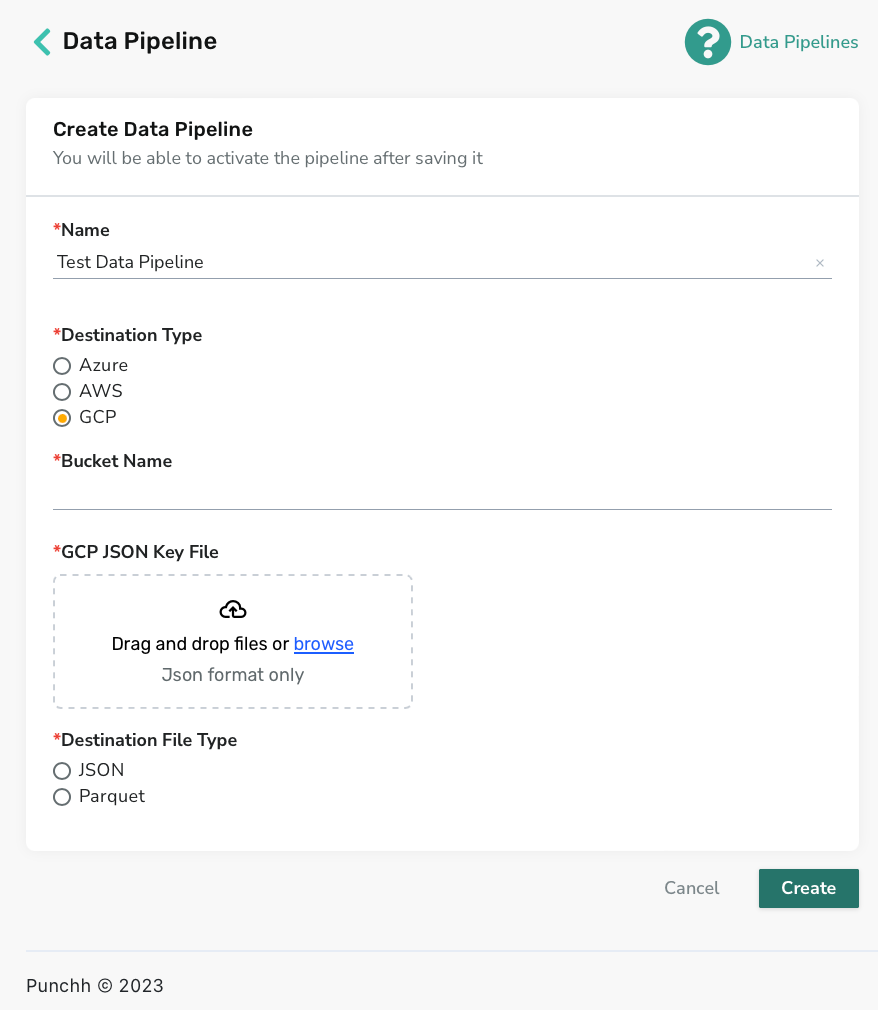The height and width of the screenshot is (1010, 878).
Task: Select the GCP radio button
Action: coord(62,418)
